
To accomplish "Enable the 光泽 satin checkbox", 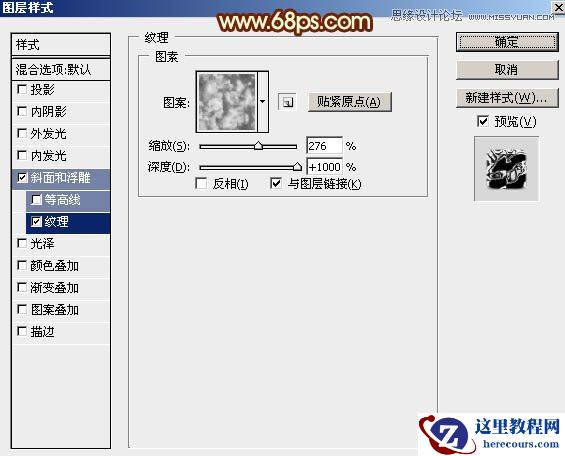I will coord(22,243).
